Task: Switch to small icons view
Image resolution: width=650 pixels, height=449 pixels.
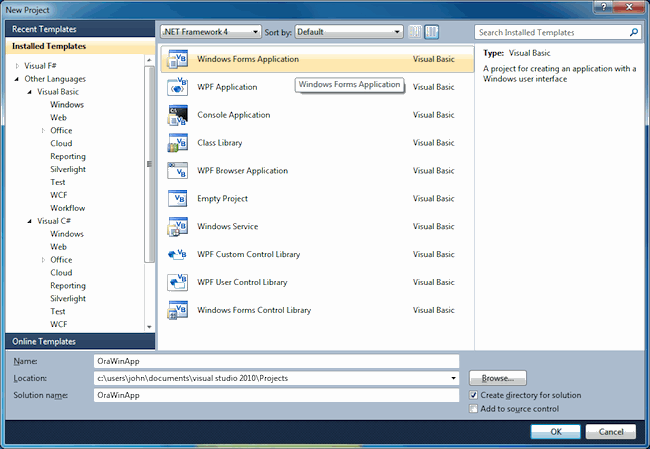Action: coord(415,32)
